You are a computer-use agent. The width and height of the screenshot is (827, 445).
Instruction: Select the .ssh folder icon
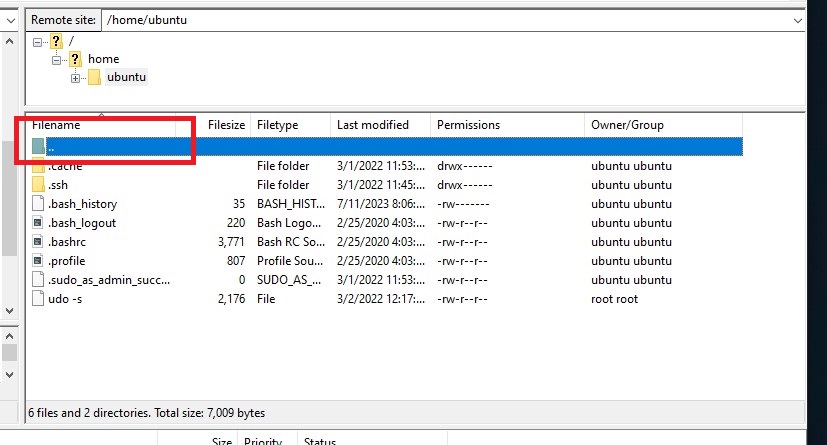coord(38,185)
